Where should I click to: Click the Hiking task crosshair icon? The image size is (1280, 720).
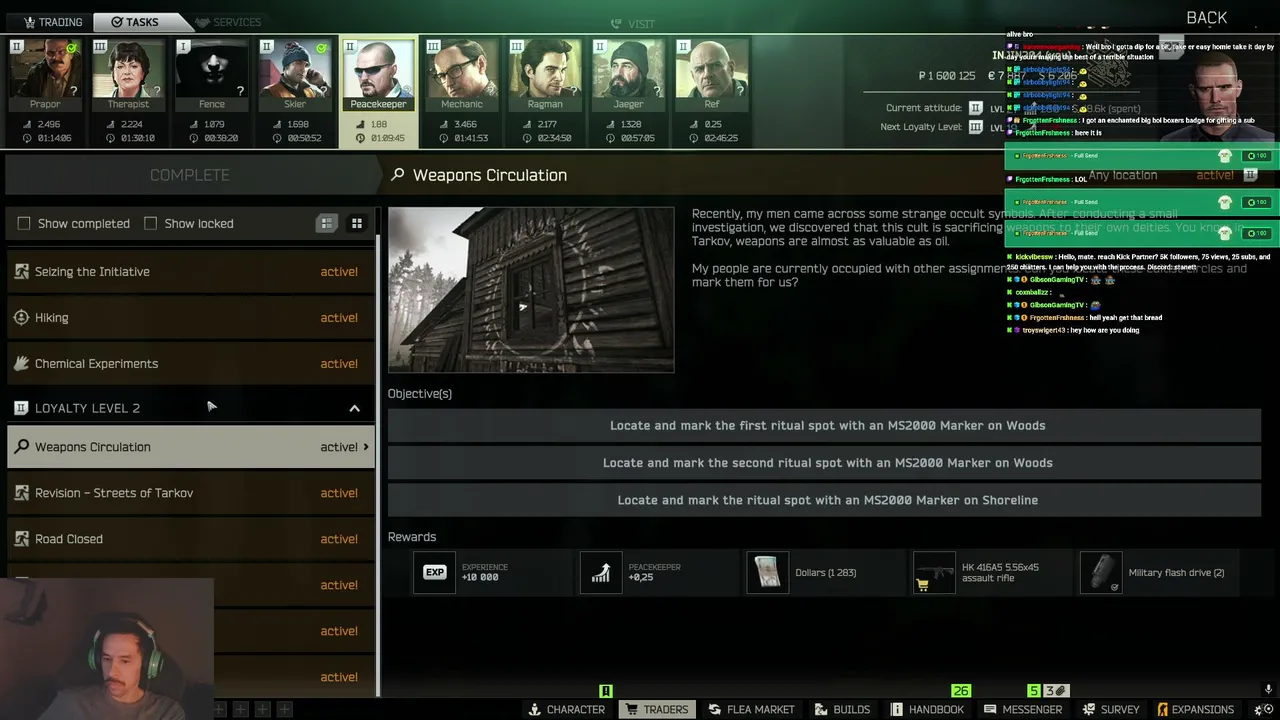coord(21,317)
